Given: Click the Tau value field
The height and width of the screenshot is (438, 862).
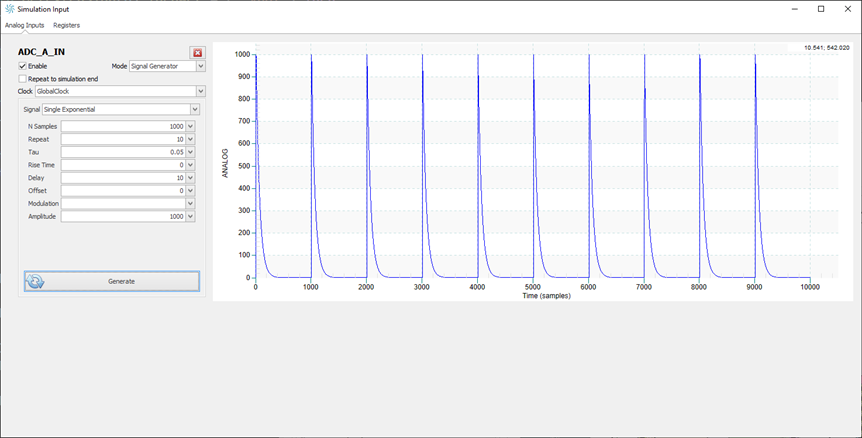Looking at the screenshot, I should coord(123,152).
